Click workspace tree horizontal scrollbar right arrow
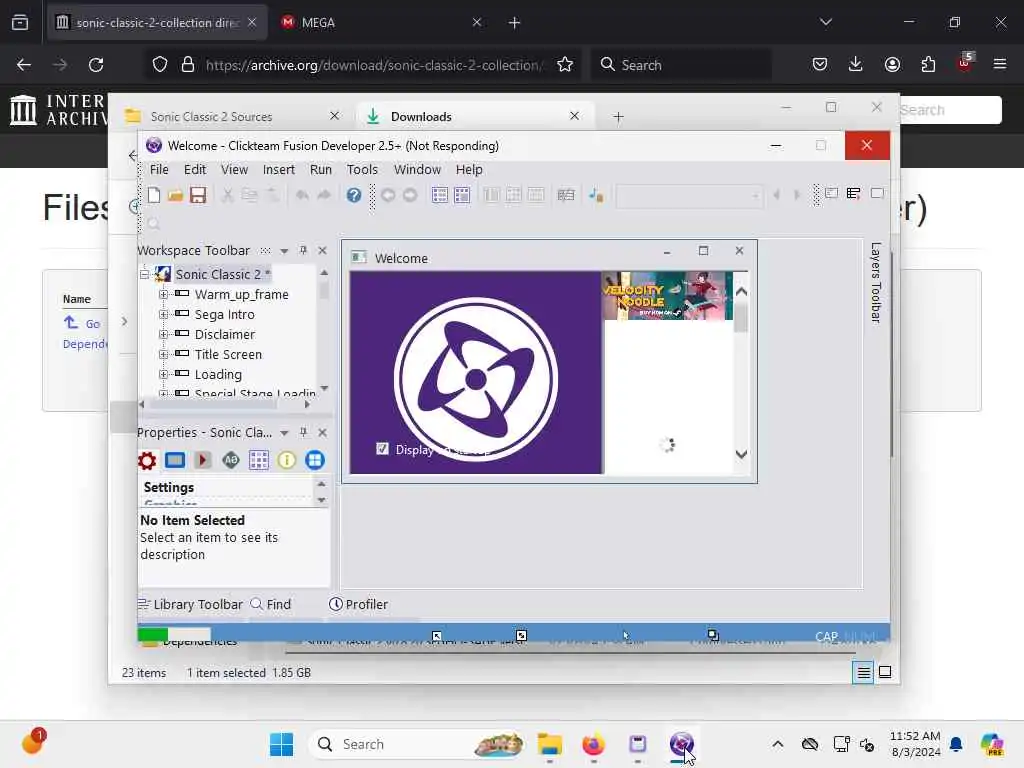The height and width of the screenshot is (768, 1024). pyautogui.click(x=307, y=404)
